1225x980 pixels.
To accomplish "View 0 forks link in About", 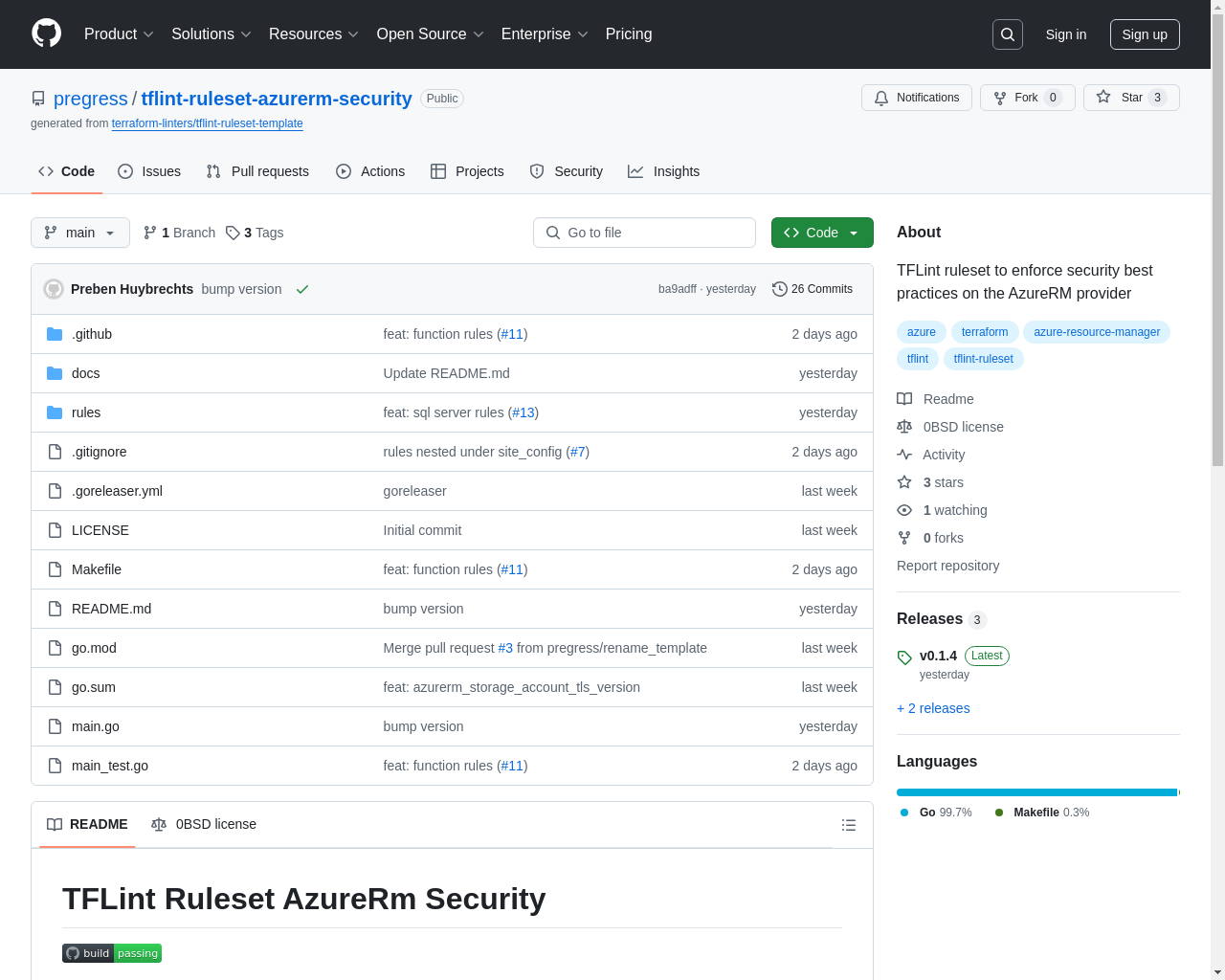I will 930,538.
